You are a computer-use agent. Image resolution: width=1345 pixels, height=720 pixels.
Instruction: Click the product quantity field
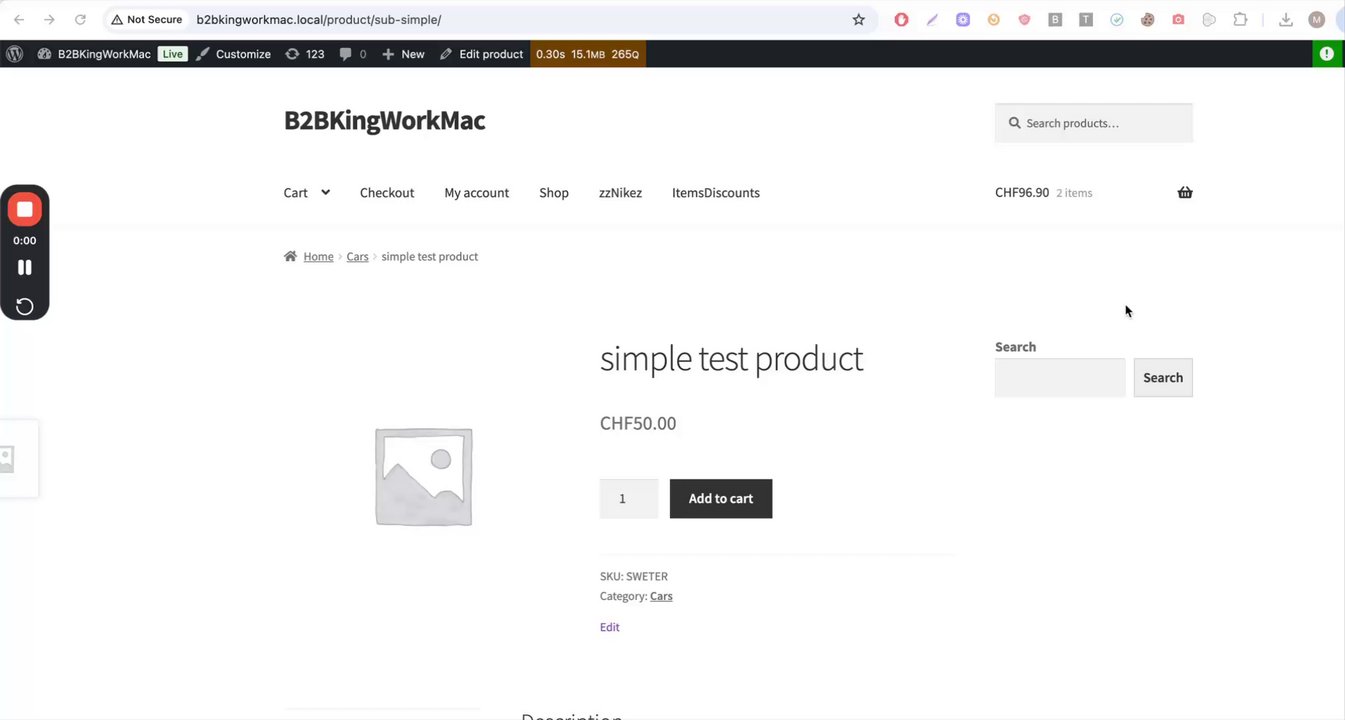tap(628, 499)
